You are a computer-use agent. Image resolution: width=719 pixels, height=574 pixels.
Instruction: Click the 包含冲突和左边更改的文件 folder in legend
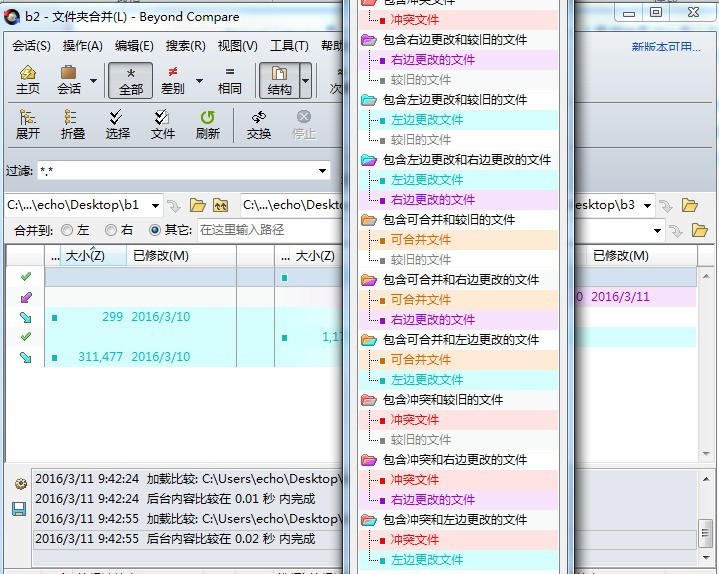(x=444, y=520)
